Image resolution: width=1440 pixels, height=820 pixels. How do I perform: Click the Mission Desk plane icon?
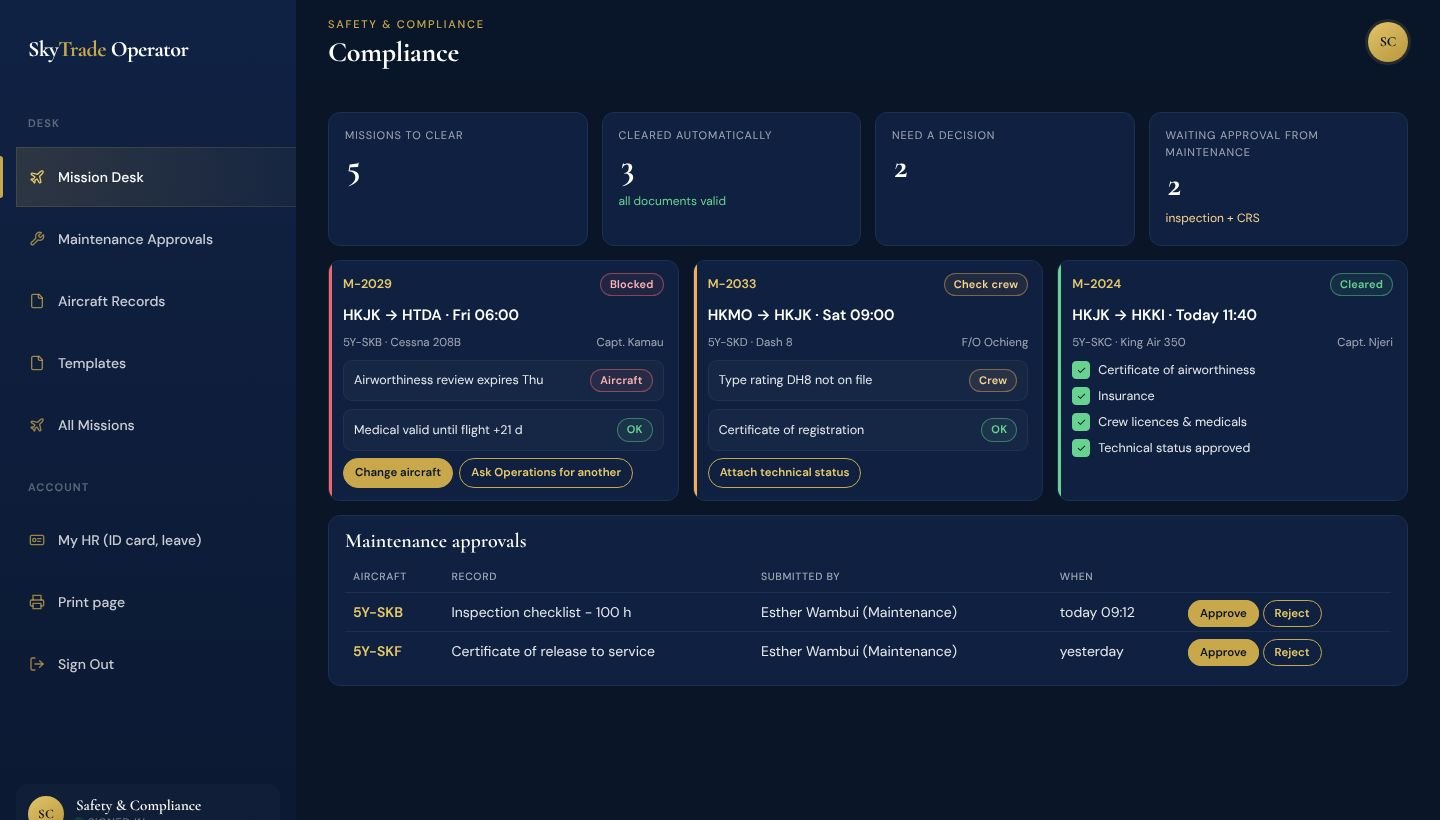click(x=37, y=177)
